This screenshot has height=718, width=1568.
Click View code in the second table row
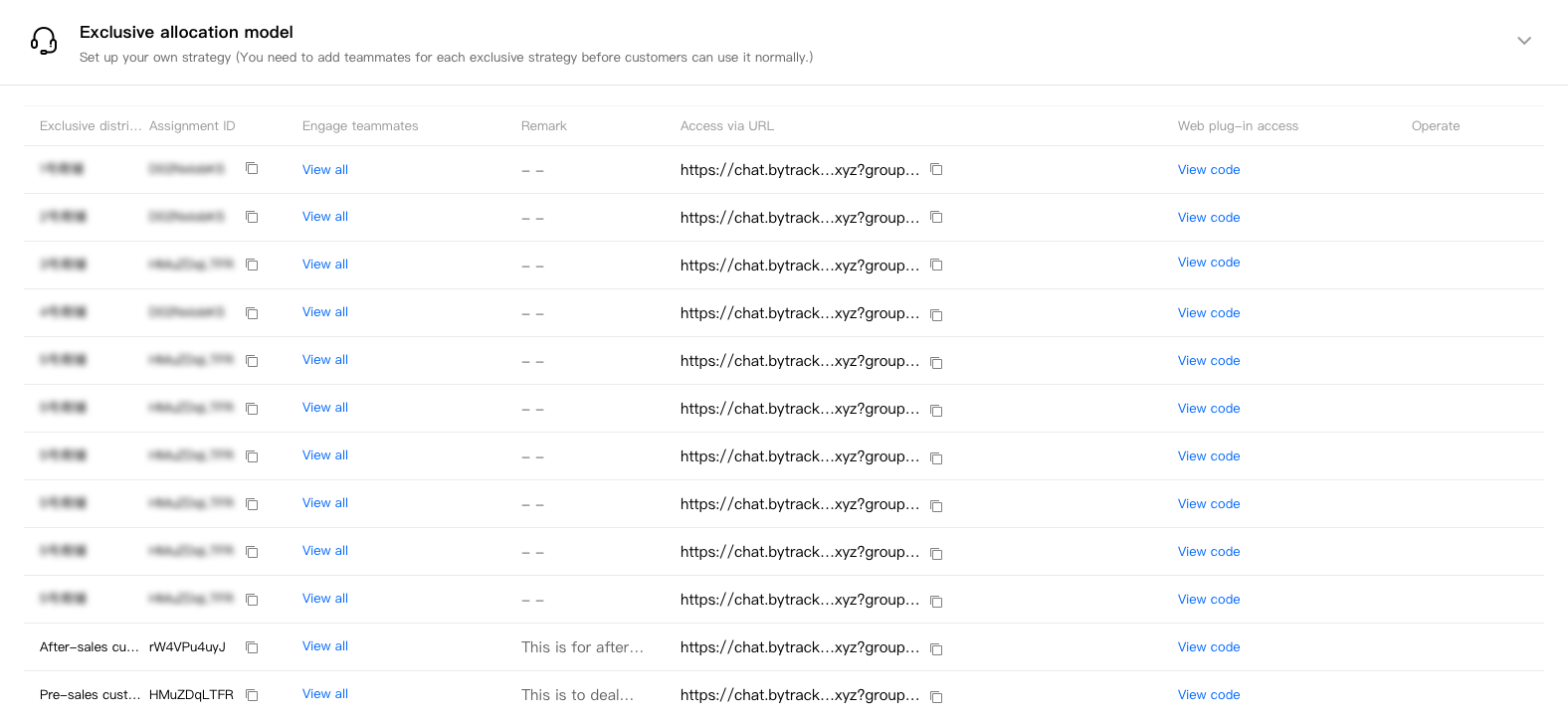1209,218
